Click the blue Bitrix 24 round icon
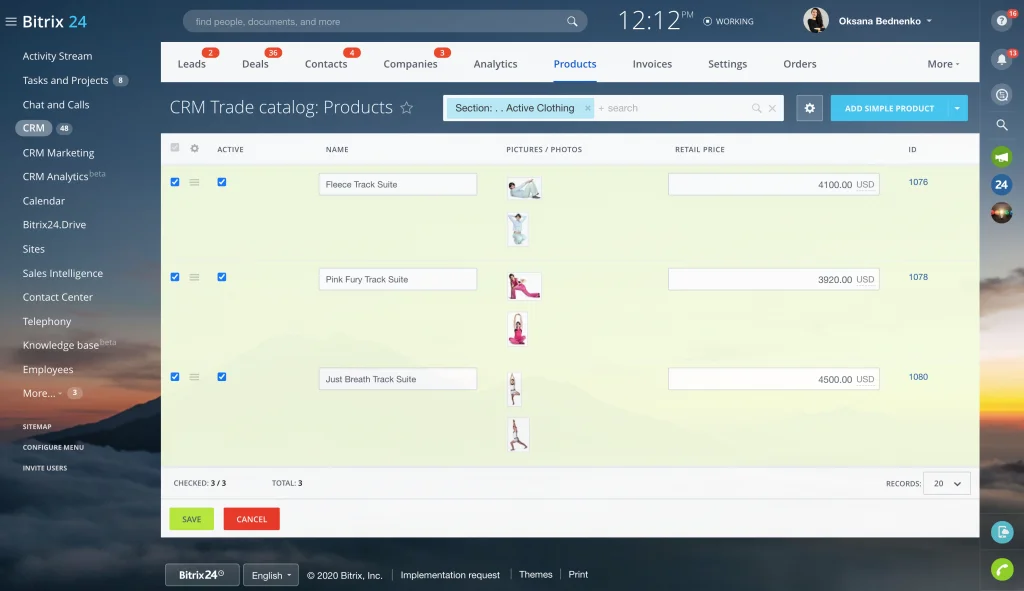The height and width of the screenshot is (591, 1024). tap(1001, 184)
